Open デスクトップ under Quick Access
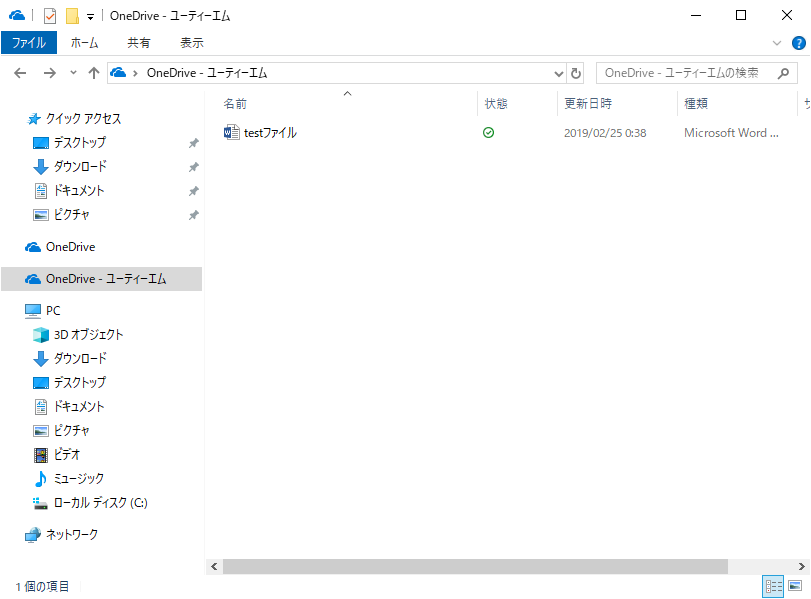The height and width of the screenshot is (599, 811). tap(80, 143)
